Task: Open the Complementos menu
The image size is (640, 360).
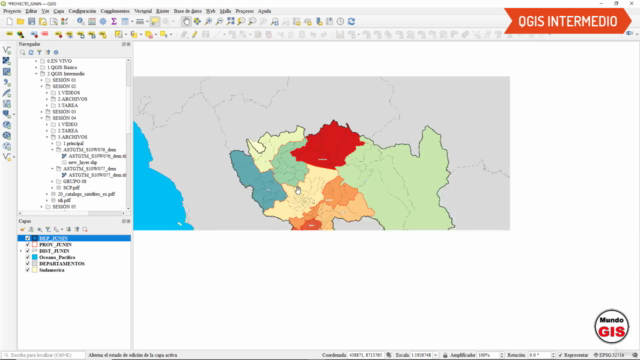Action: pos(115,11)
